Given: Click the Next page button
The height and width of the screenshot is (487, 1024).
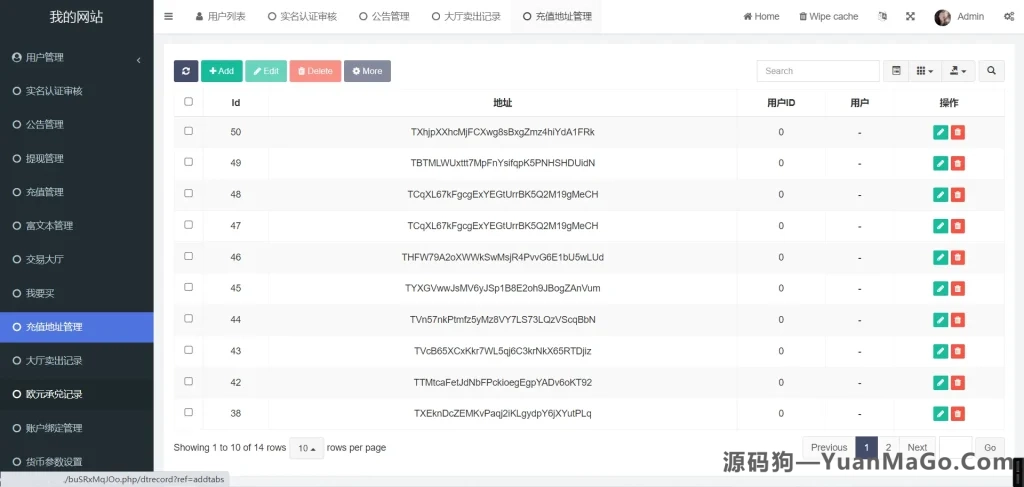Looking at the screenshot, I should [917, 447].
